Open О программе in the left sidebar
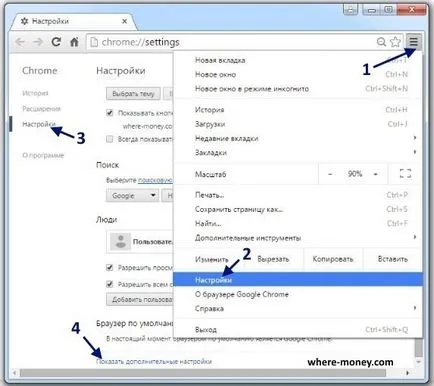Screen dimensions: 434x386 [43, 155]
